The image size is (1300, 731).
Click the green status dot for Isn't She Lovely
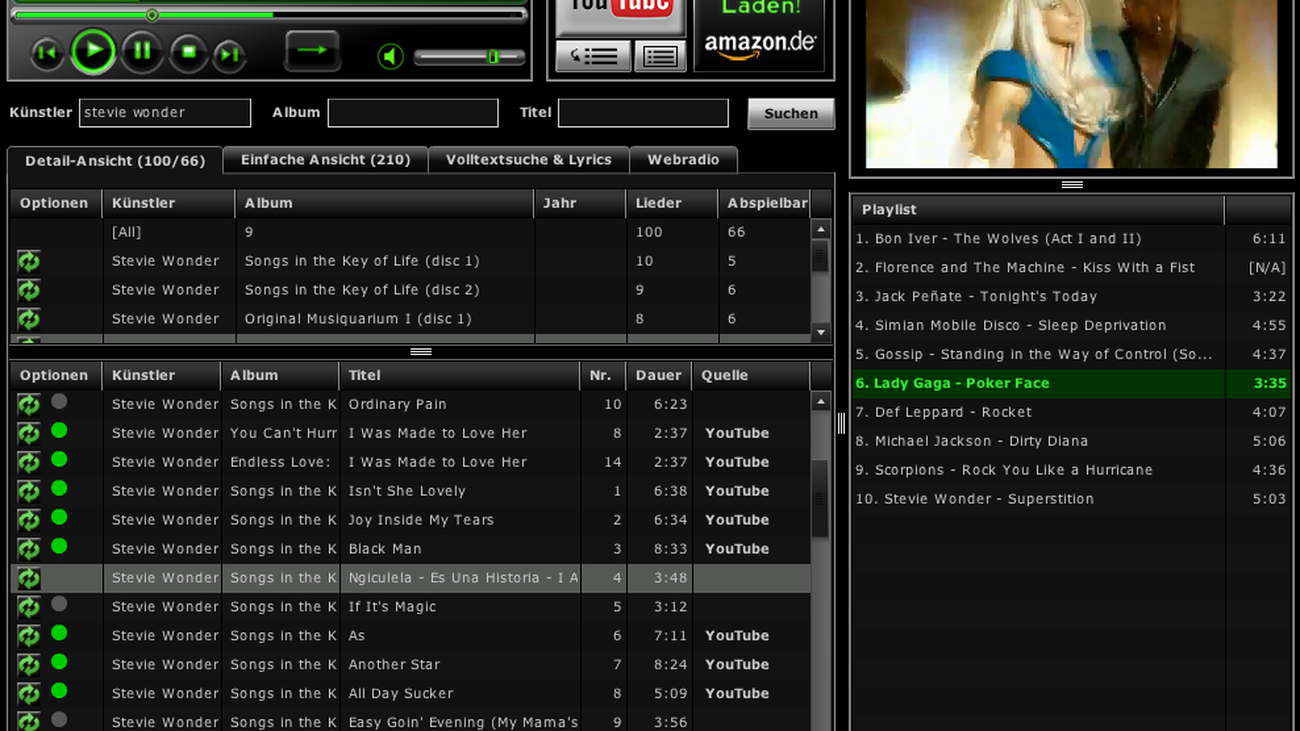[x=59, y=489]
